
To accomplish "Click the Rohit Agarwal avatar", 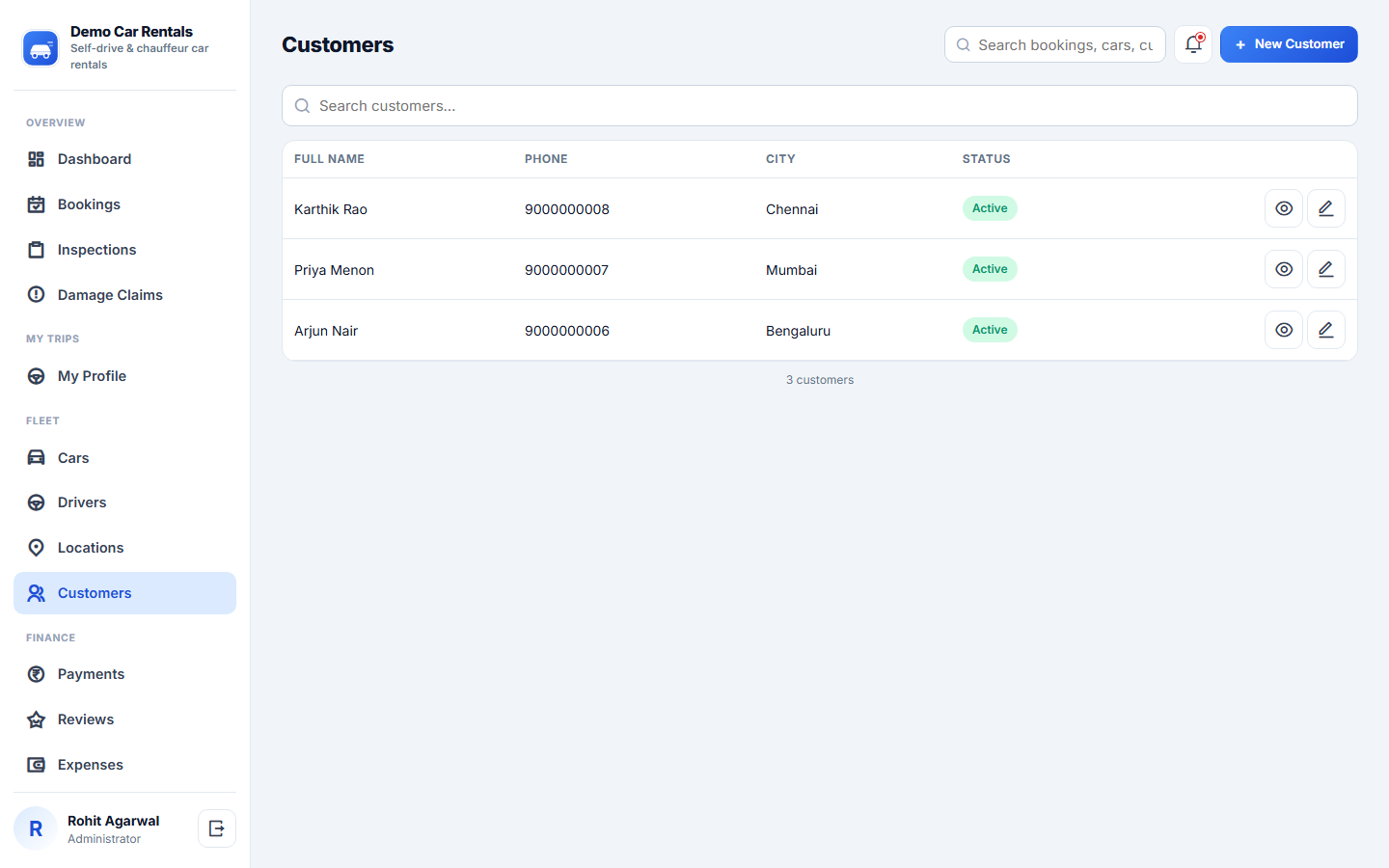I will (x=36, y=828).
